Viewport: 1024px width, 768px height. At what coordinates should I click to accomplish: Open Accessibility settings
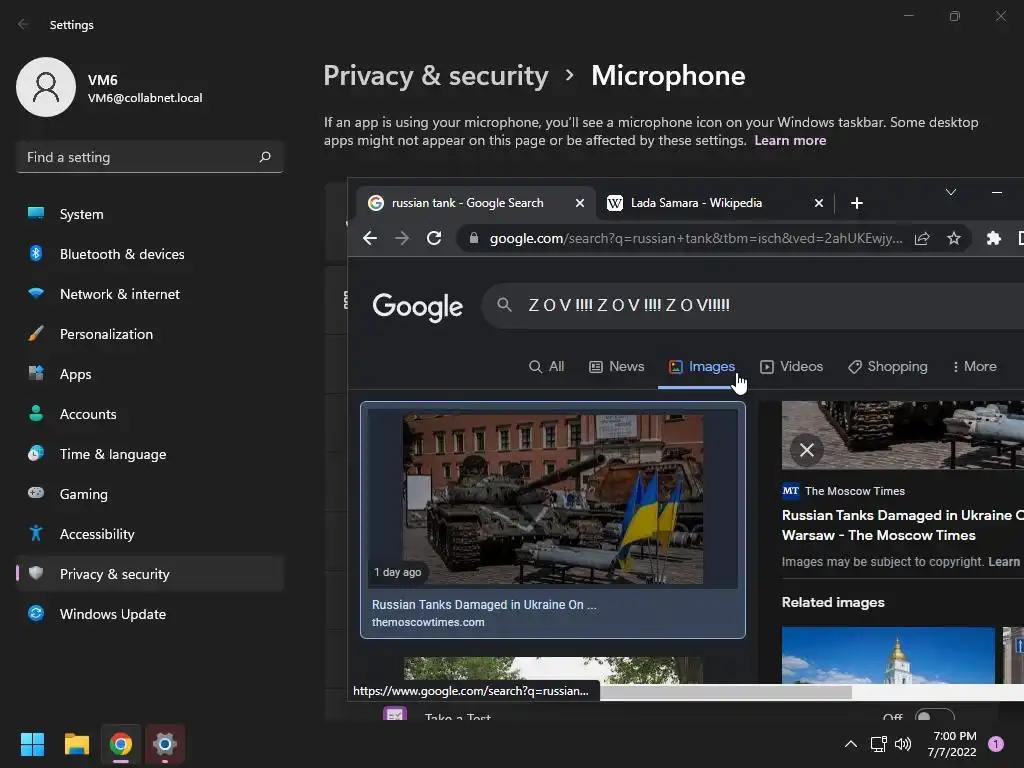150,534
